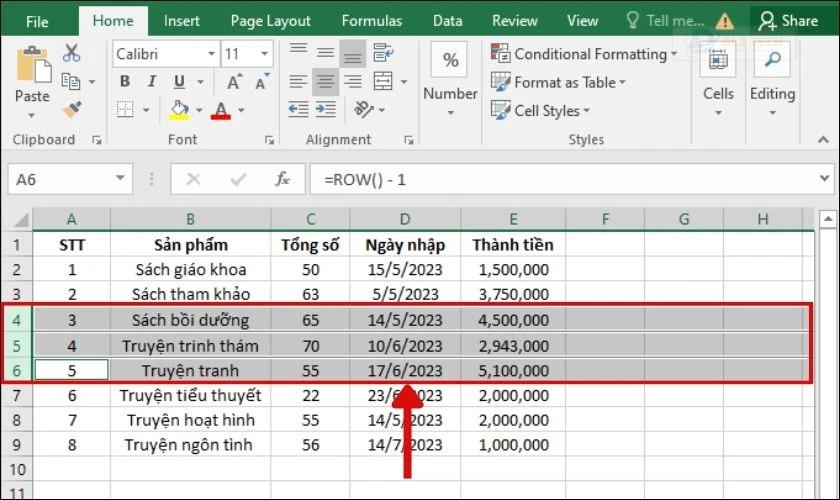Open fill color dropdown arrow
This screenshot has height=500, width=840.
tap(199, 110)
